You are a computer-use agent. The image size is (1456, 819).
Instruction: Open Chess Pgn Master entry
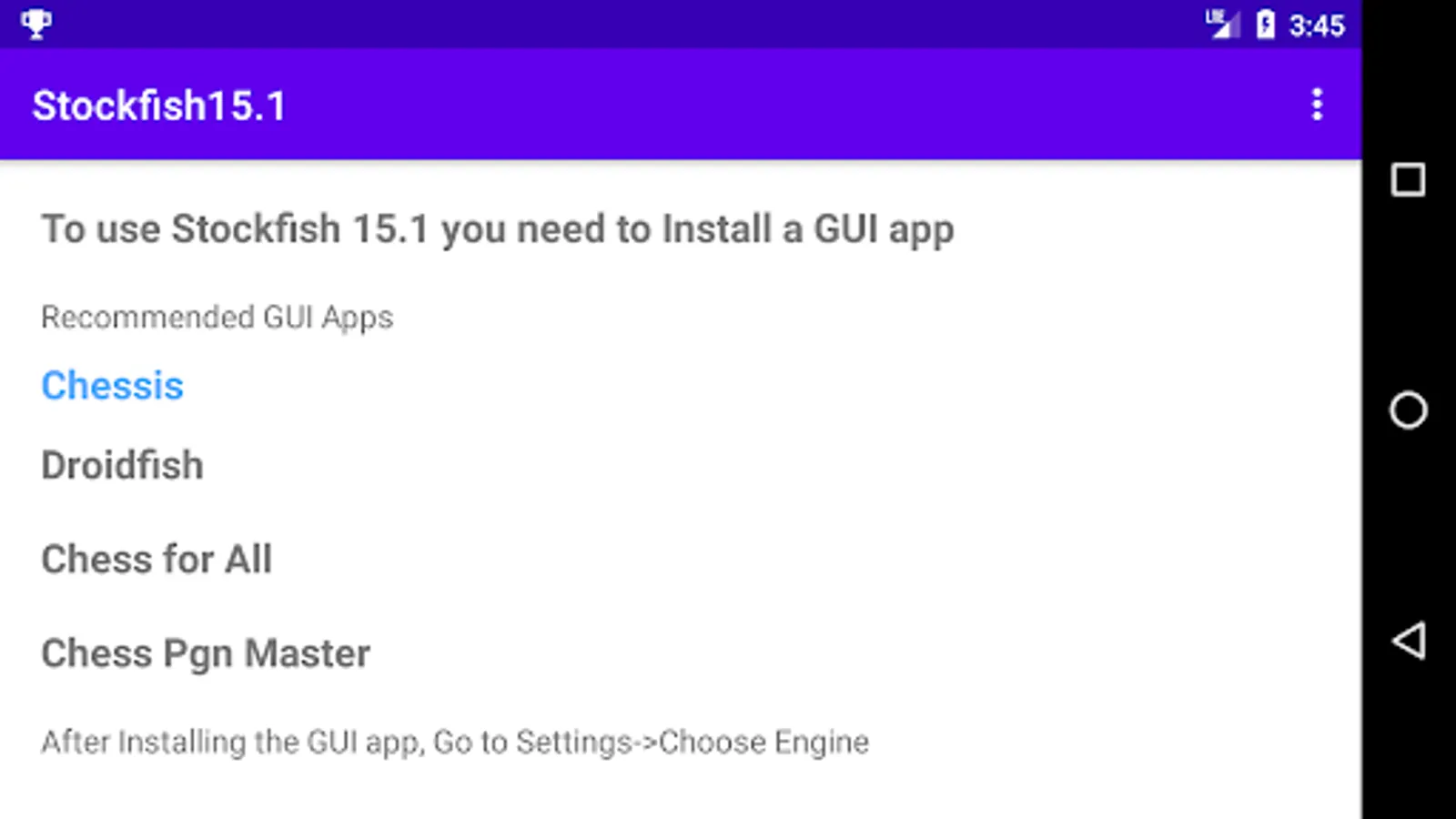(206, 653)
